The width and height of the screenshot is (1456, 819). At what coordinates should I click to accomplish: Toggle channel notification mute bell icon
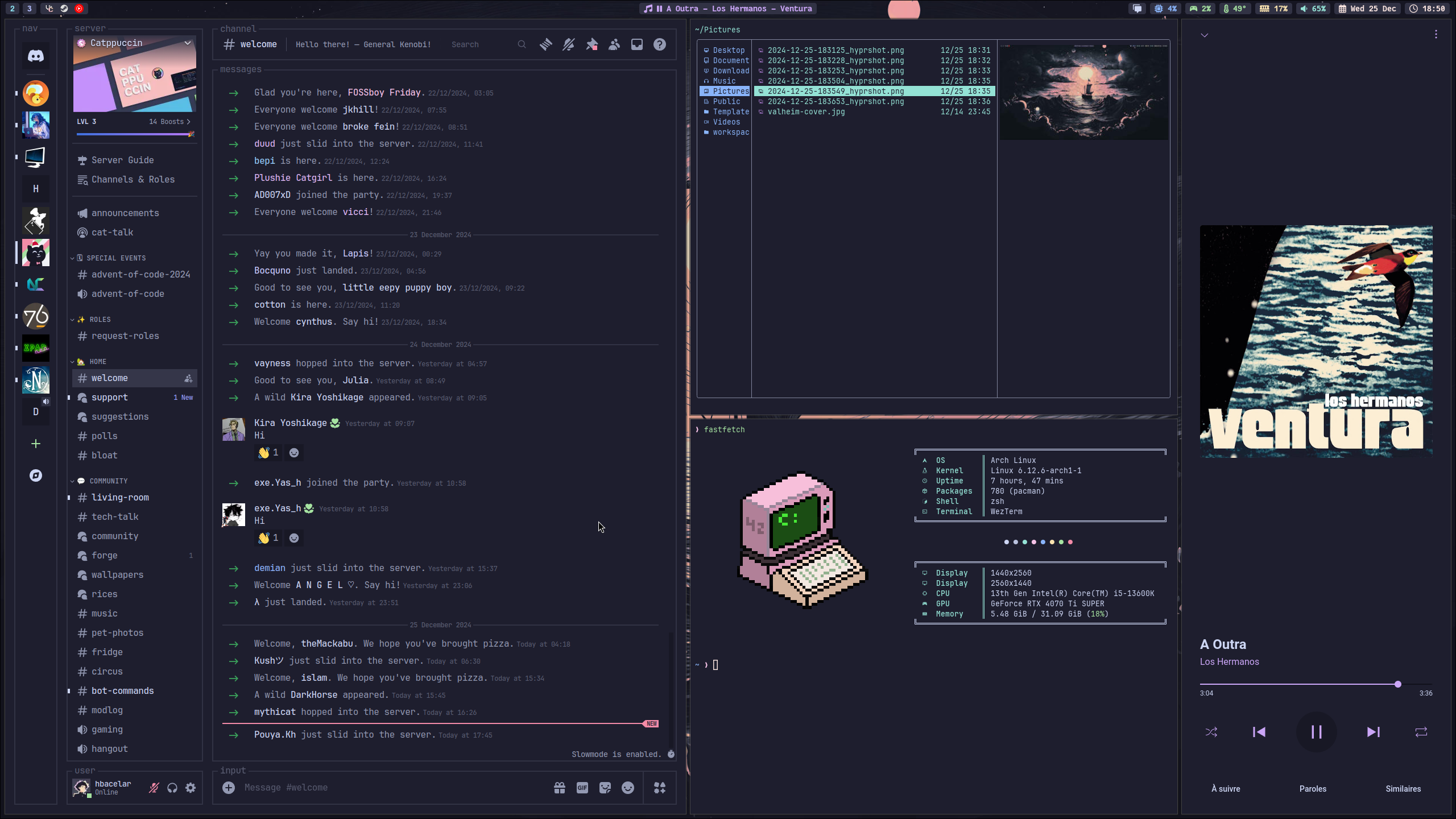[569, 44]
